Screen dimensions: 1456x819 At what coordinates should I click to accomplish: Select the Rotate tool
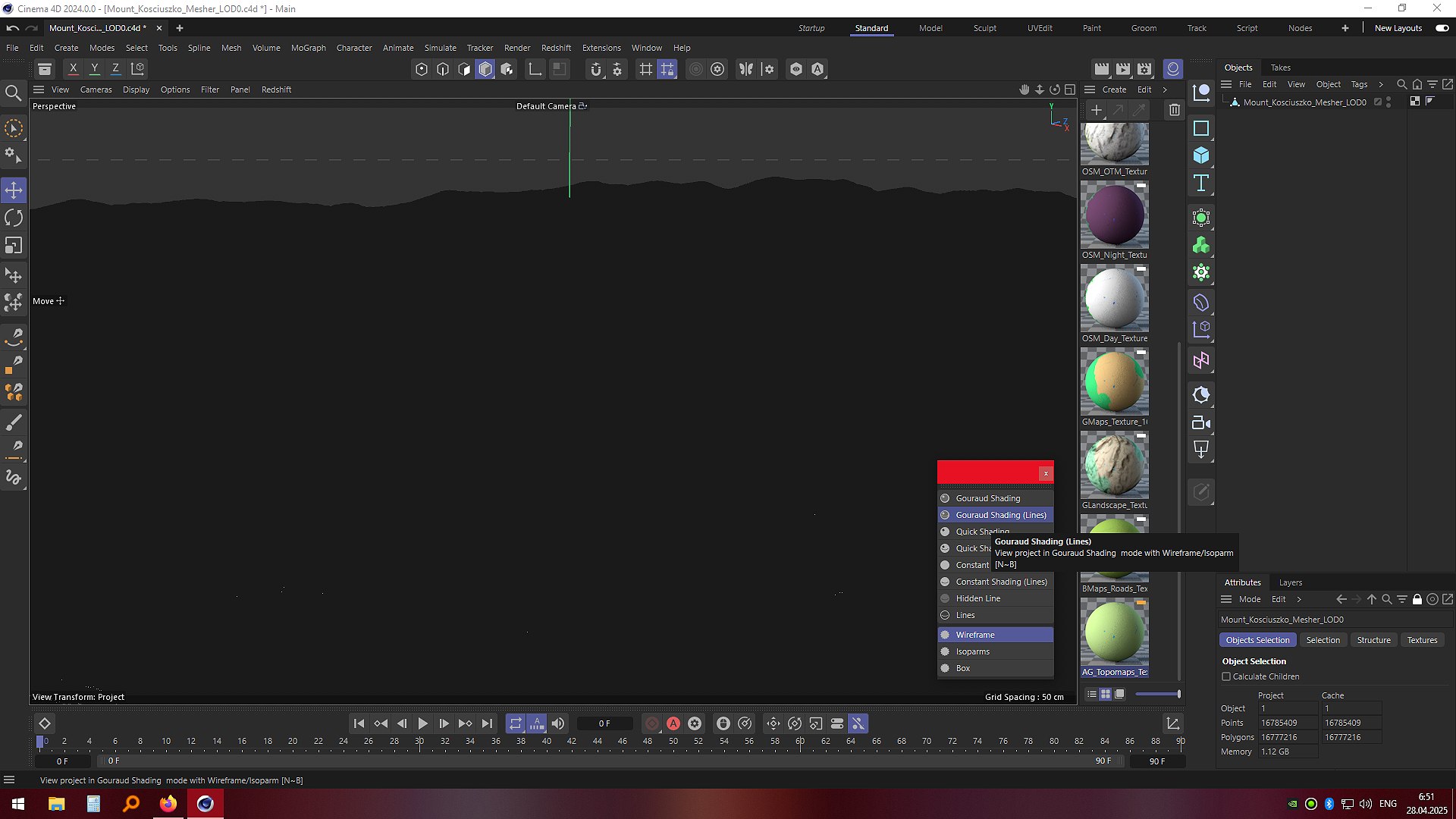click(14, 218)
